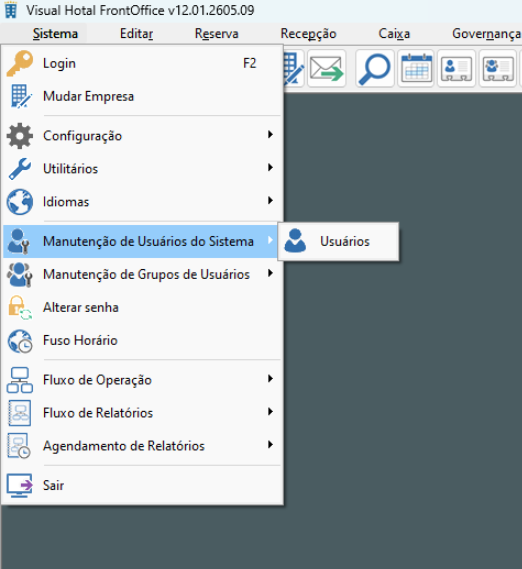Click the gear icon beside Configuração
This screenshot has width=522, height=569.
click(20, 136)
